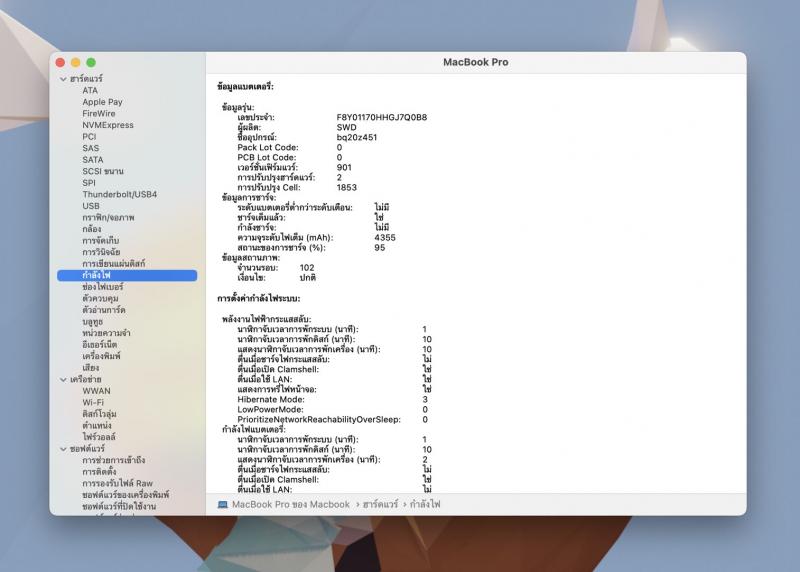Open NVMExpress hardware entry
This screenshot has height=572, width=800.
click(x=108, y=125)
